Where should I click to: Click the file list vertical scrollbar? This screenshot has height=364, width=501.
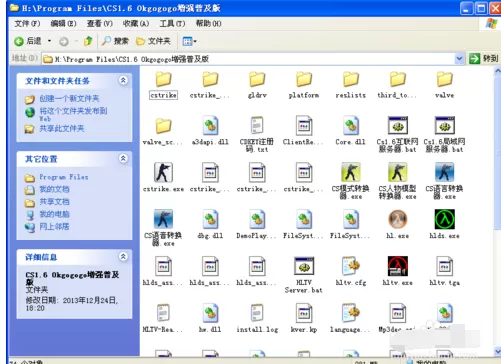tap(497, 212)
